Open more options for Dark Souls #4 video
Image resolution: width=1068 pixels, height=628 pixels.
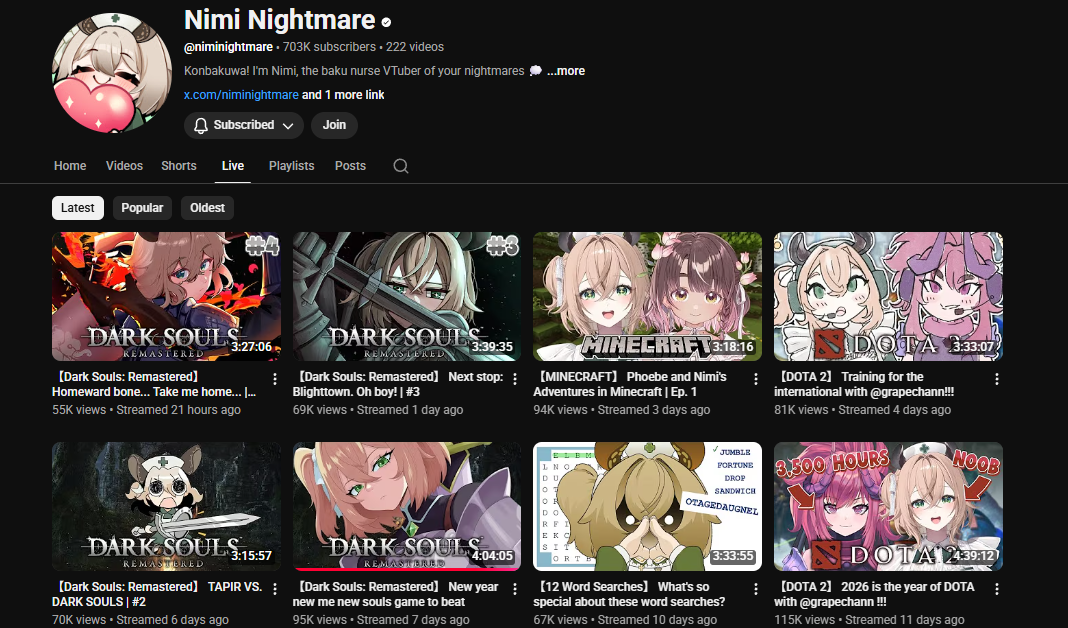point(274,379)
